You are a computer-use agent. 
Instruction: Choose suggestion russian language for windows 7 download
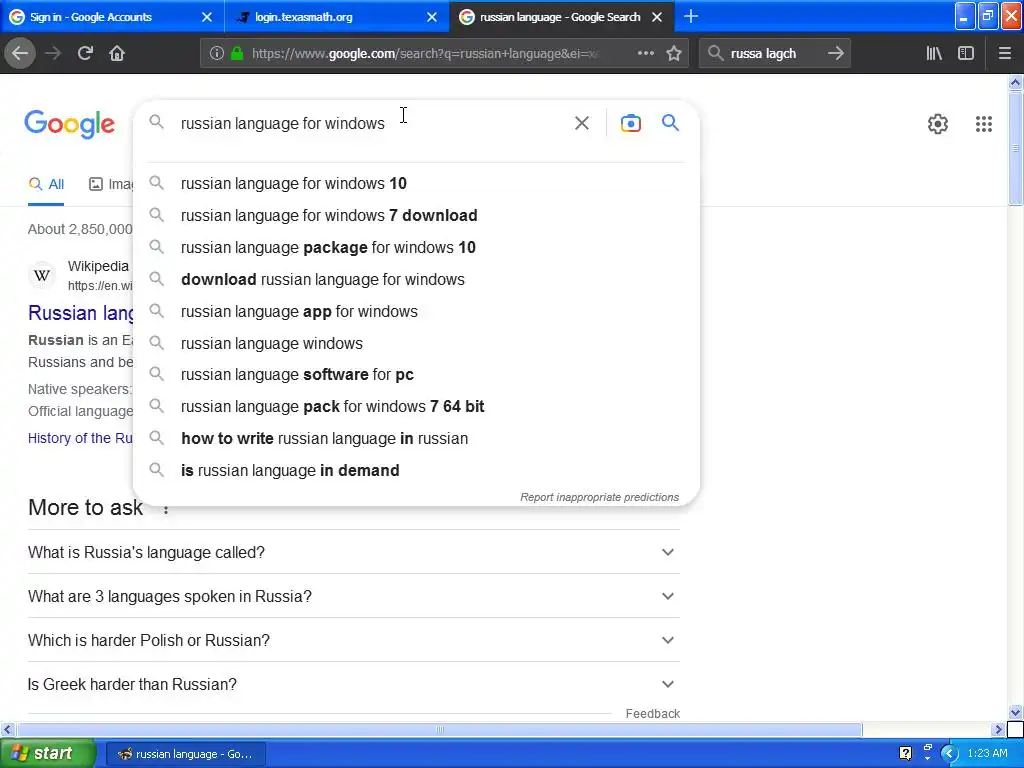(416, 216)
